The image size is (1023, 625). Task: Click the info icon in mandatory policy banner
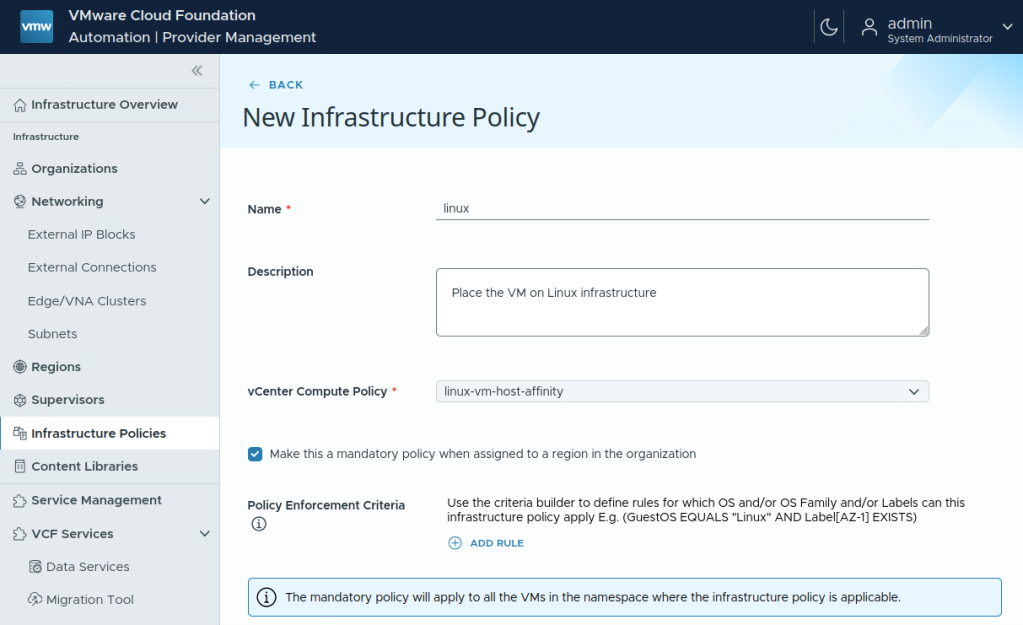tap(266, 597)
